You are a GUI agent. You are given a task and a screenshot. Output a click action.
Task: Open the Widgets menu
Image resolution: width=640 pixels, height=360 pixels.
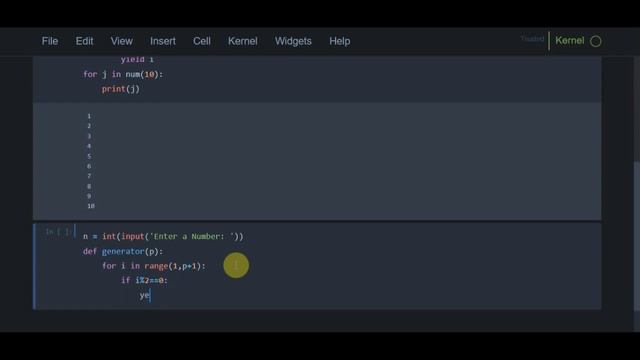(x=293, y=41)
